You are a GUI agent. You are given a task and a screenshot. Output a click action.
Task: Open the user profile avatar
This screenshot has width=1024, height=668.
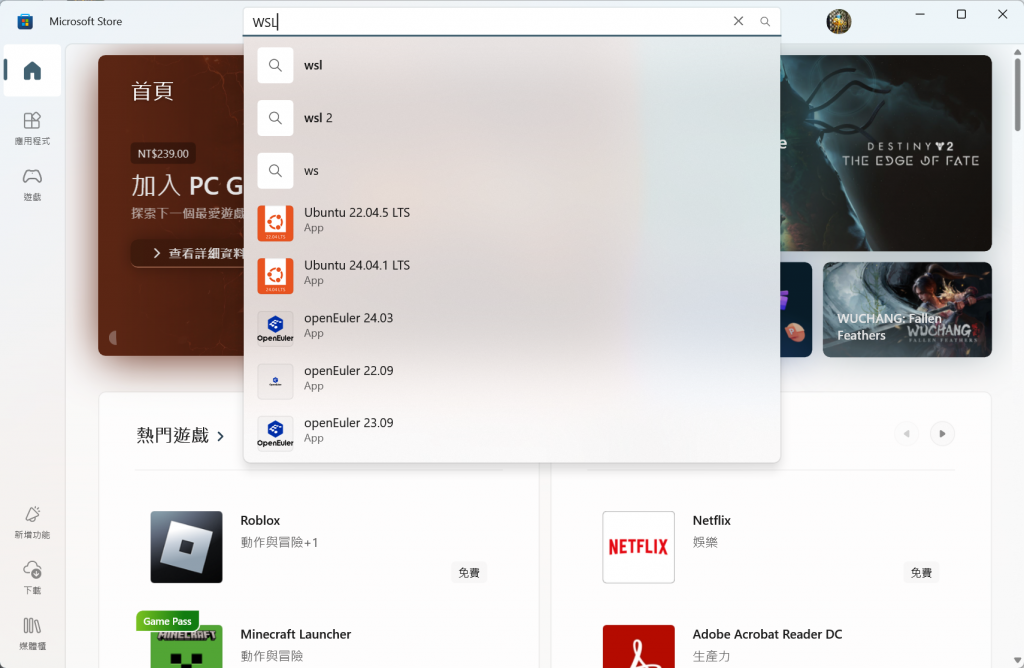pos(839,22)
